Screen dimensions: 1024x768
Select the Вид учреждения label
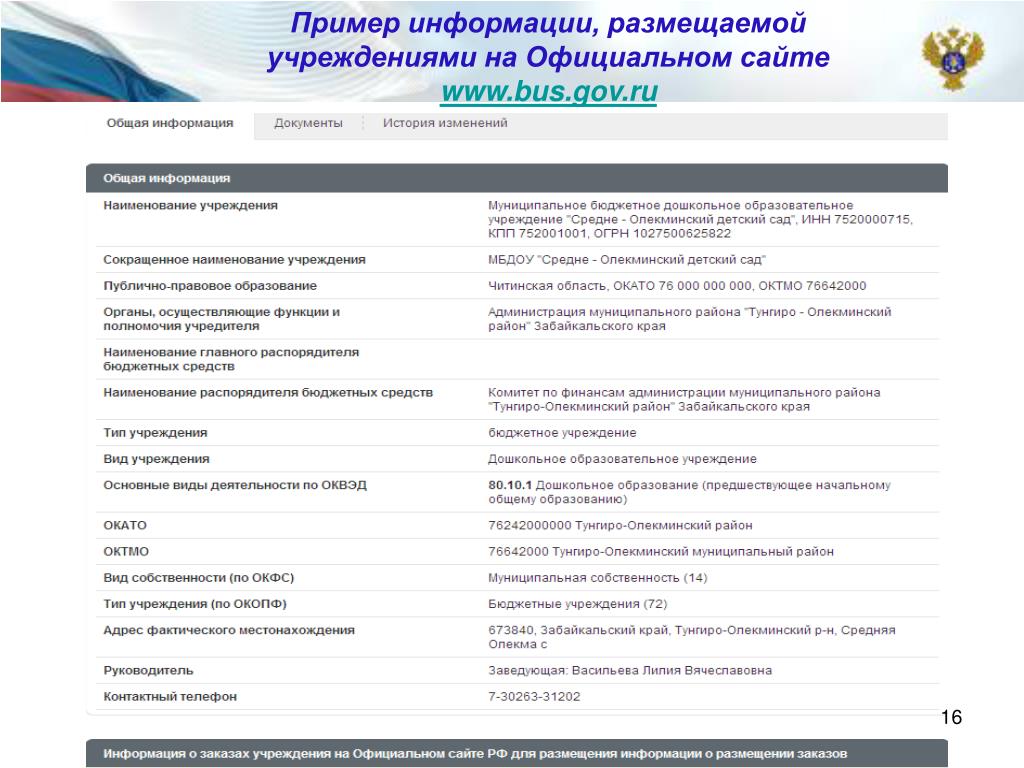point(156,458)
